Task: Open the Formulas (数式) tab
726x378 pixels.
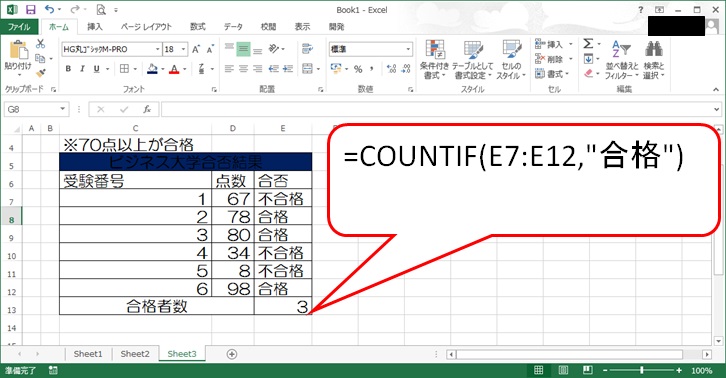Action: (198, 27)
